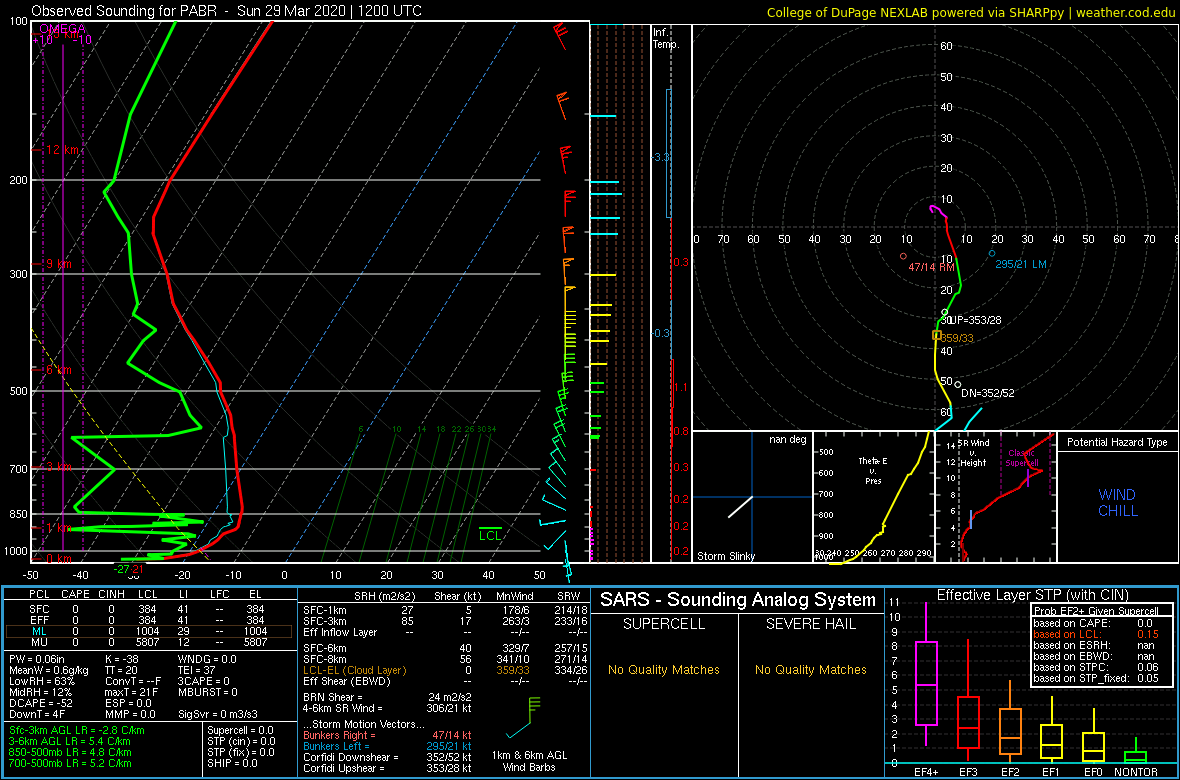Click No Quality Matches under SUPERCELL

click(x=663, y=670)
